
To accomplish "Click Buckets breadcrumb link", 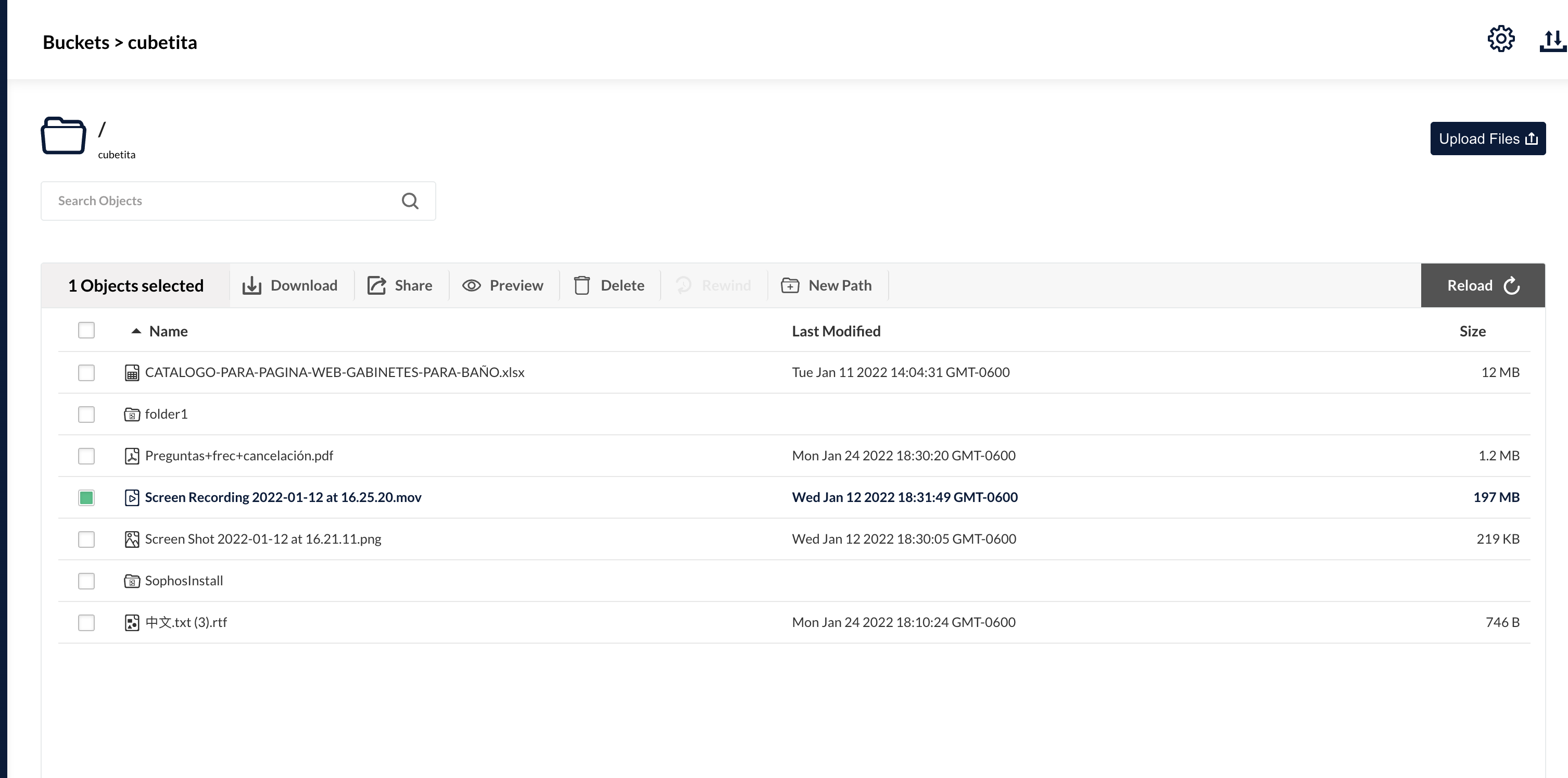I will pyautogui.click(x=76, y=43).
